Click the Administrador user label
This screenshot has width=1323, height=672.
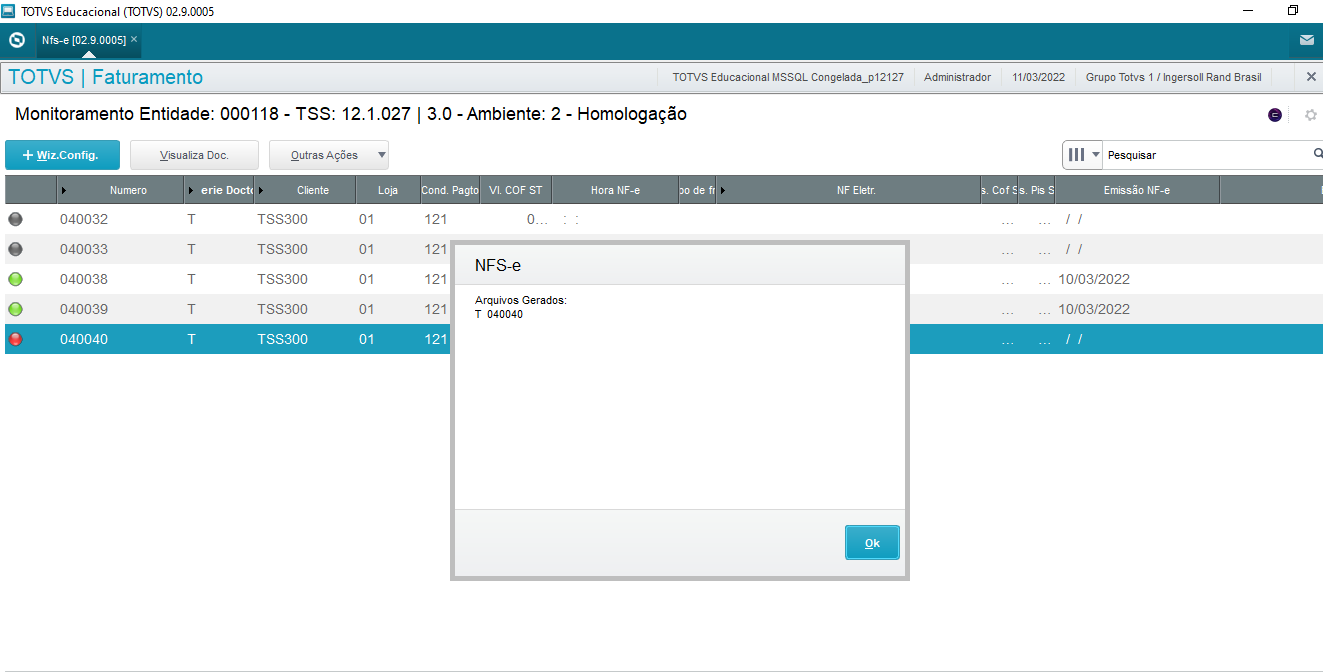point(957,77)
